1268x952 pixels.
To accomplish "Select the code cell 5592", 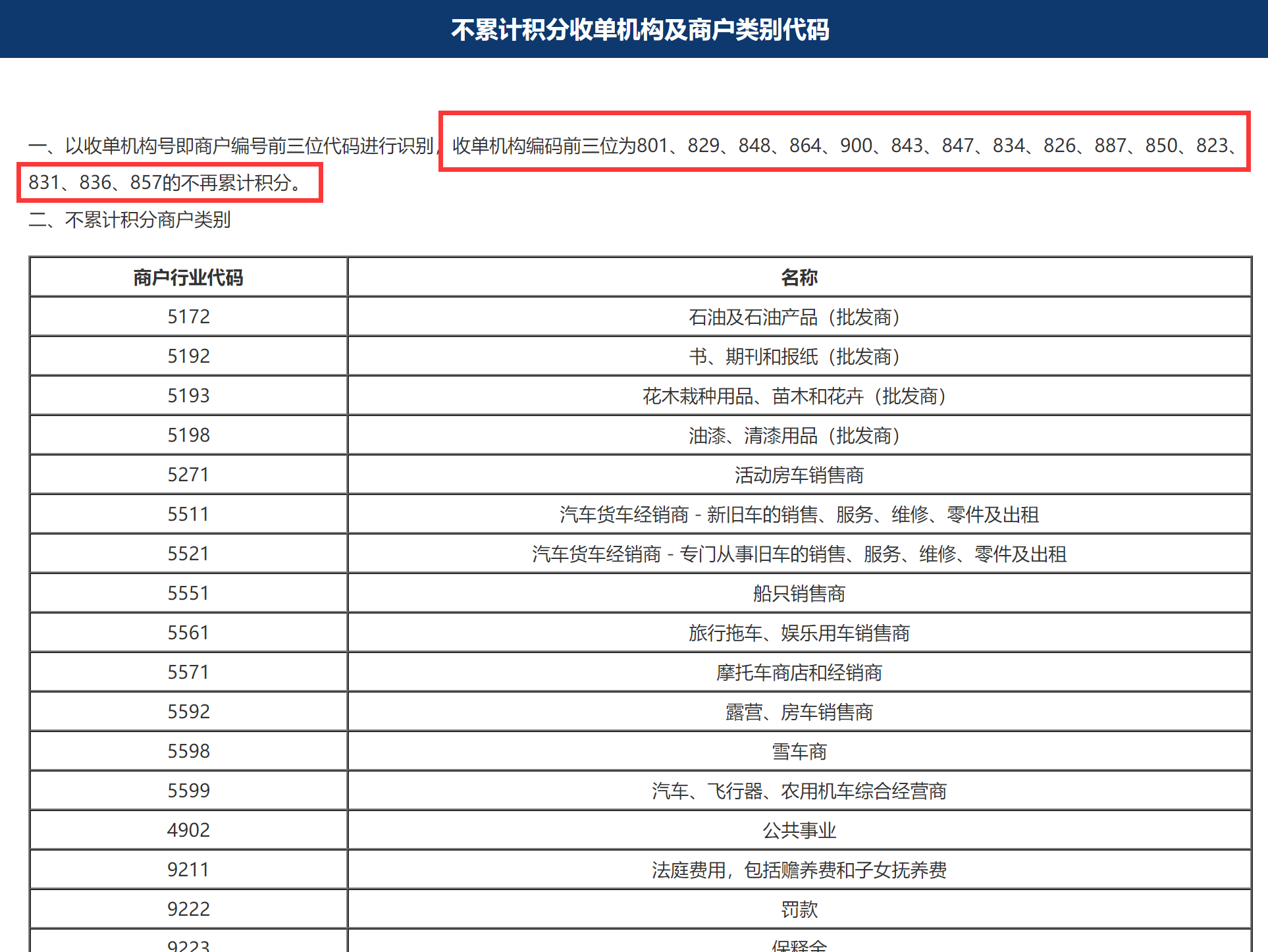I will click(x=188, y=712).
